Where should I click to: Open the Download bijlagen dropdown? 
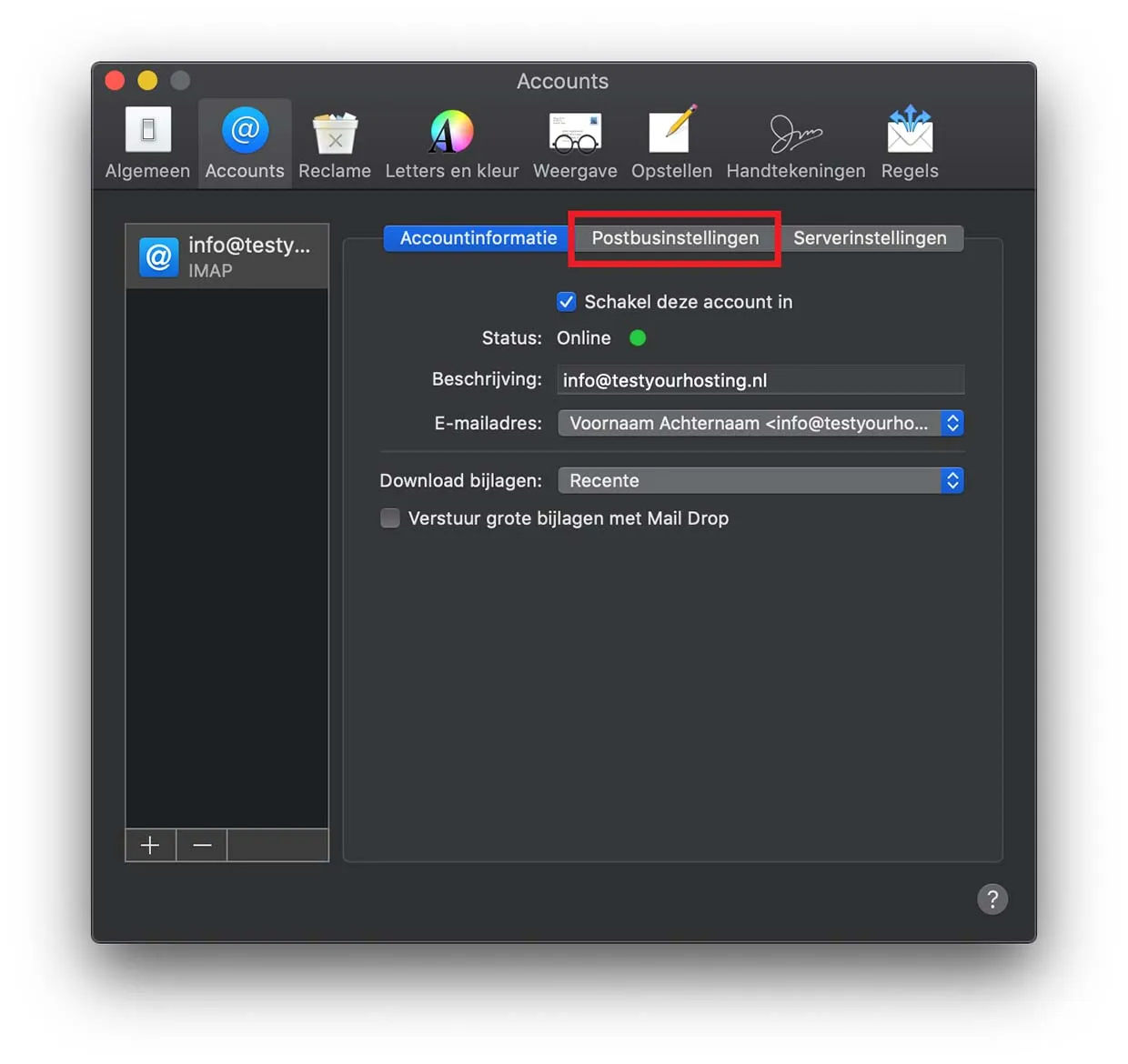tap(760, 481)
